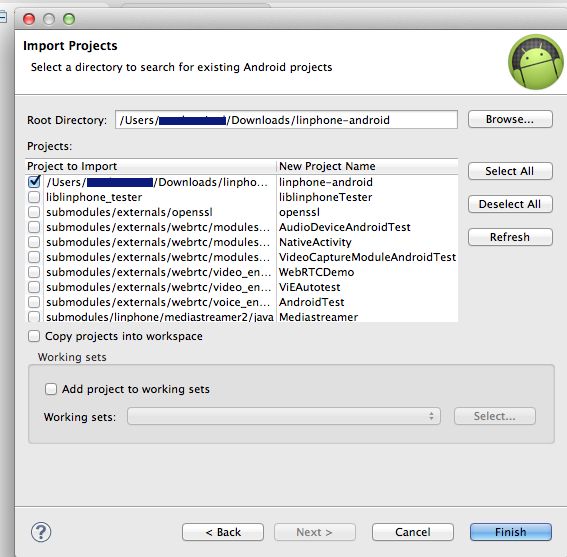Select the submodules/linphone/mediastreamer2/java path row
This screenshot has width=567, height=557.
tap(160, 317)
